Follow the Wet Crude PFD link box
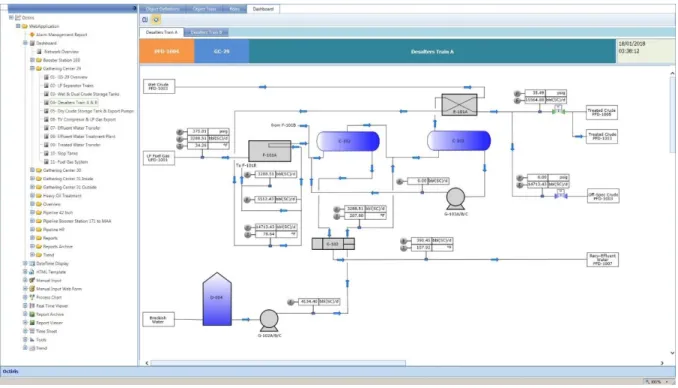678x388 pixels. (x=159, y=87)
